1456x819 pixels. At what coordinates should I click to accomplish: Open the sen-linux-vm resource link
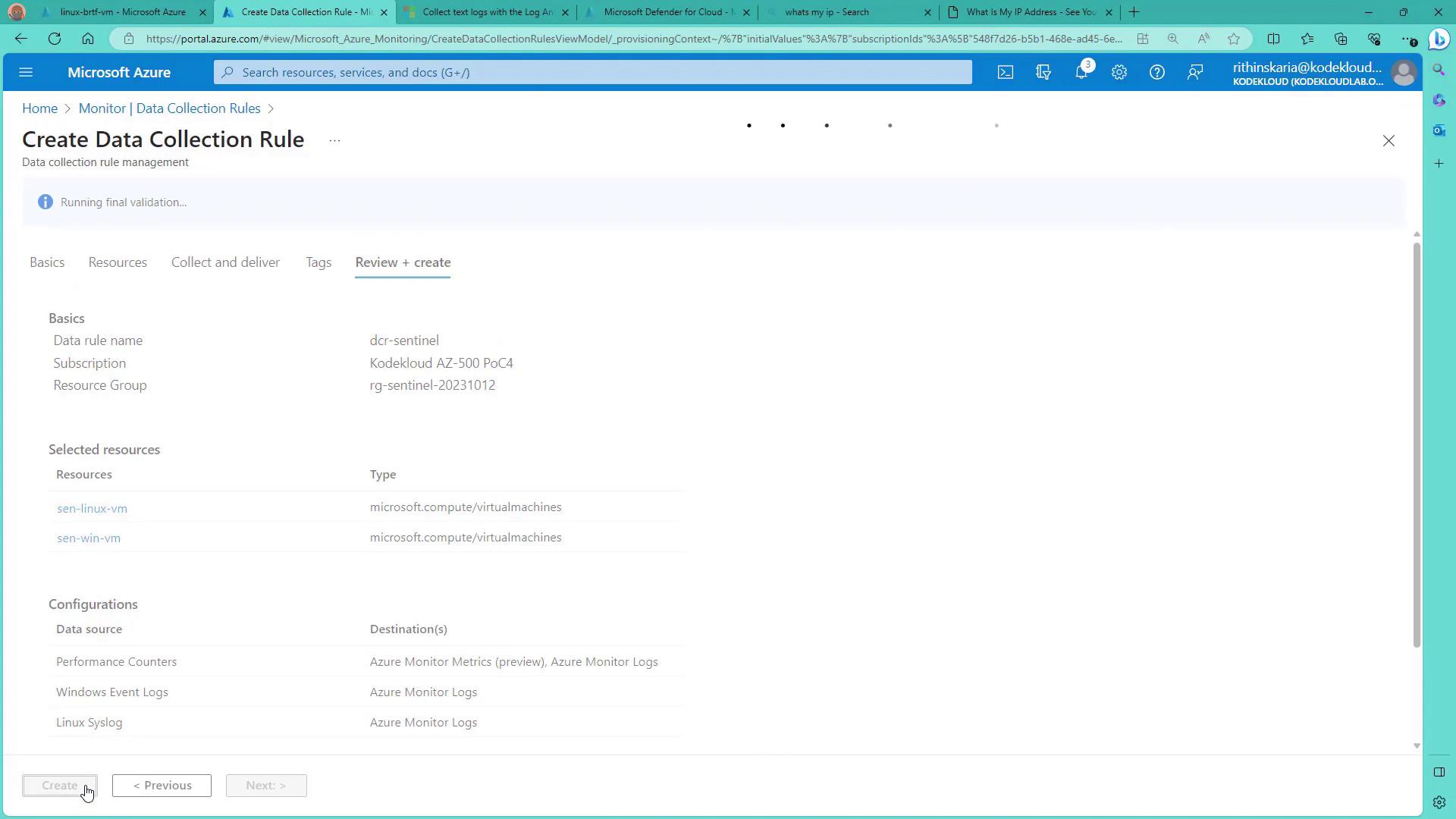pyautogui.click(x=92, y=509)
